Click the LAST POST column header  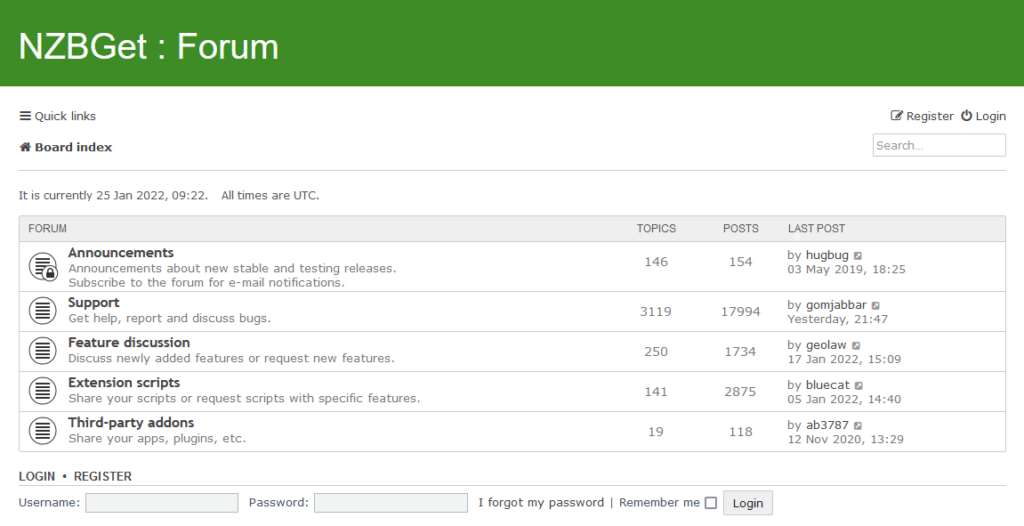pyautogui.click(x=816, y=228)
